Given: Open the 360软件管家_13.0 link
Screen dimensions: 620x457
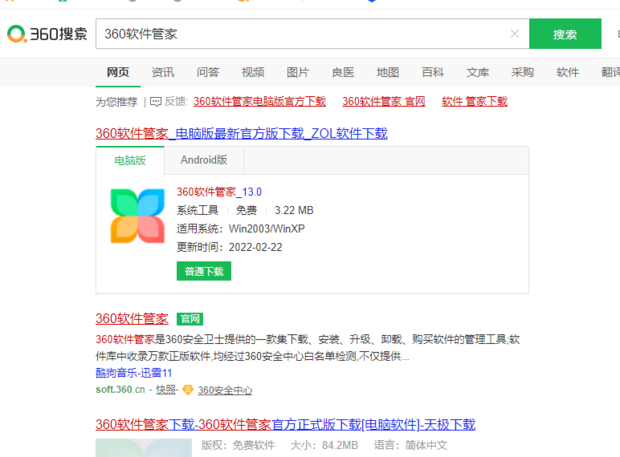Looking at the screenshot, I should point(219,192).
